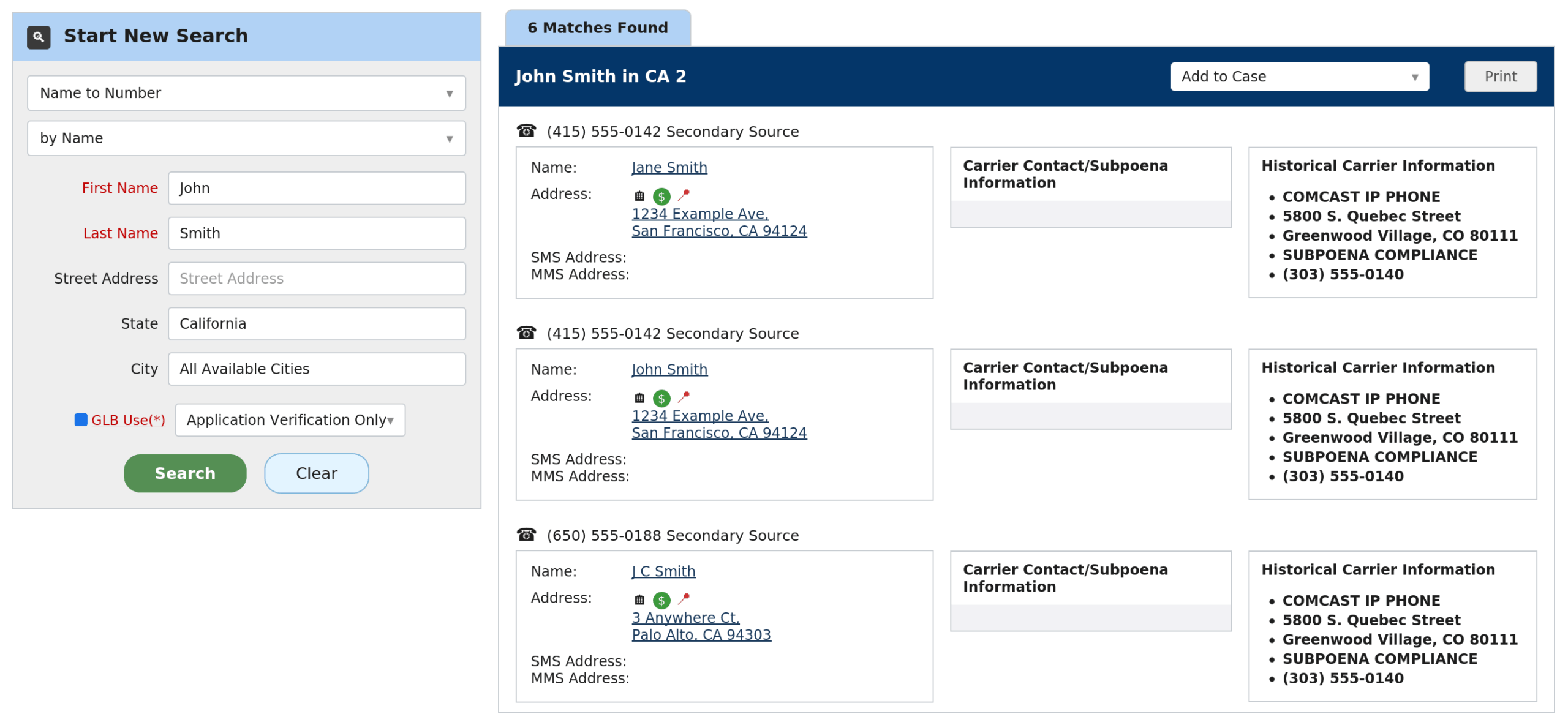Expand the by Name dropdown
This screenshot has height=725, width=1568.
pyautogui.click(x=246, y=138)
